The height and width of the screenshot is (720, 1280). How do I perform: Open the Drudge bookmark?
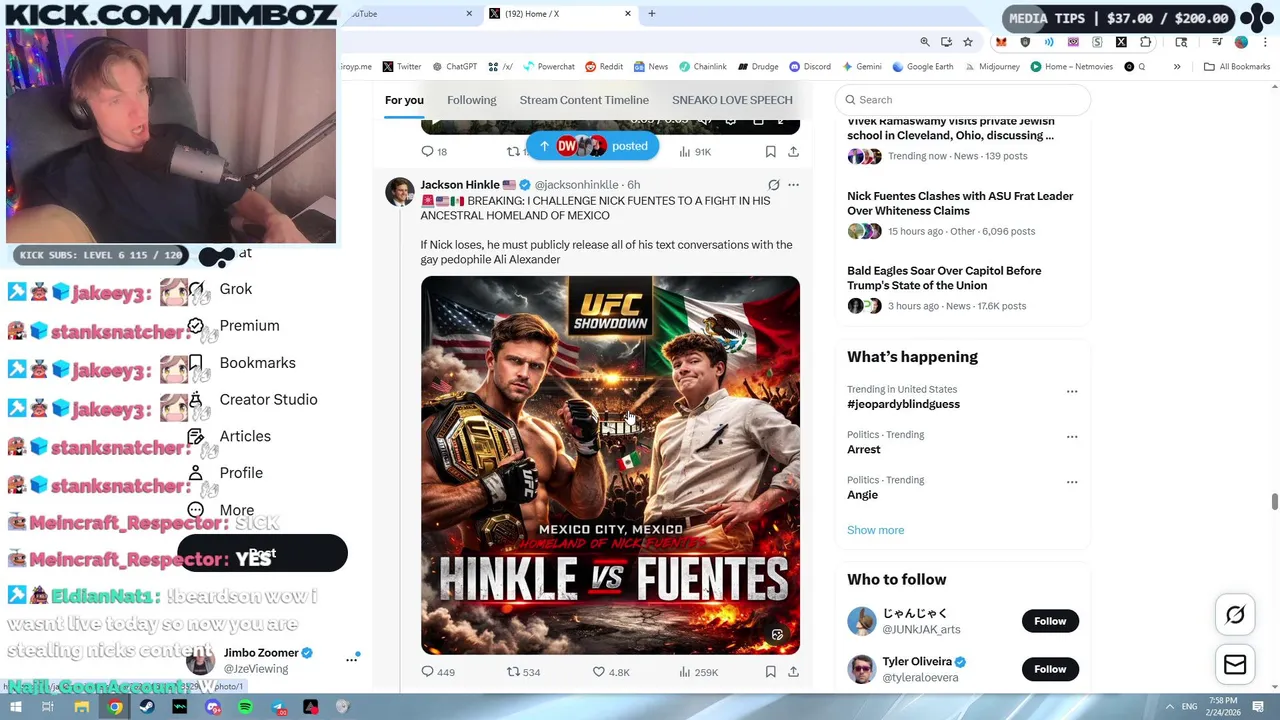click(758, 67)
